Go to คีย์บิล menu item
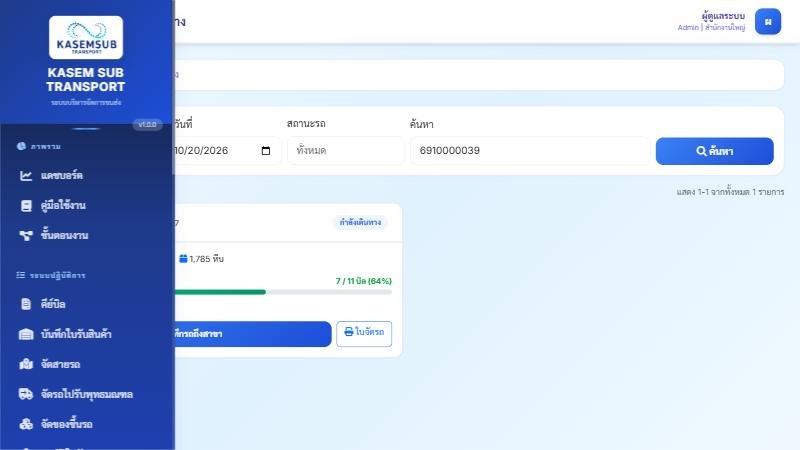 click(x=87, y=304)
